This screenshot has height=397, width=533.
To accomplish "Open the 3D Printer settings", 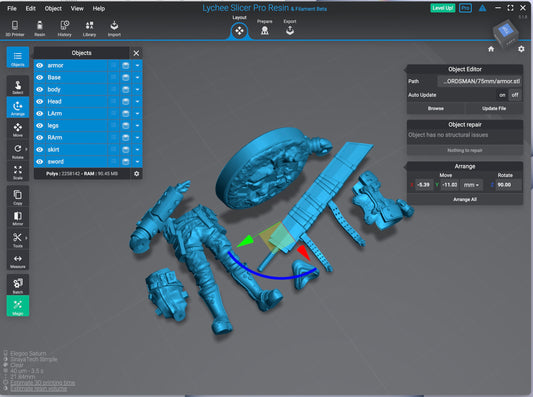I will (15, 28).
